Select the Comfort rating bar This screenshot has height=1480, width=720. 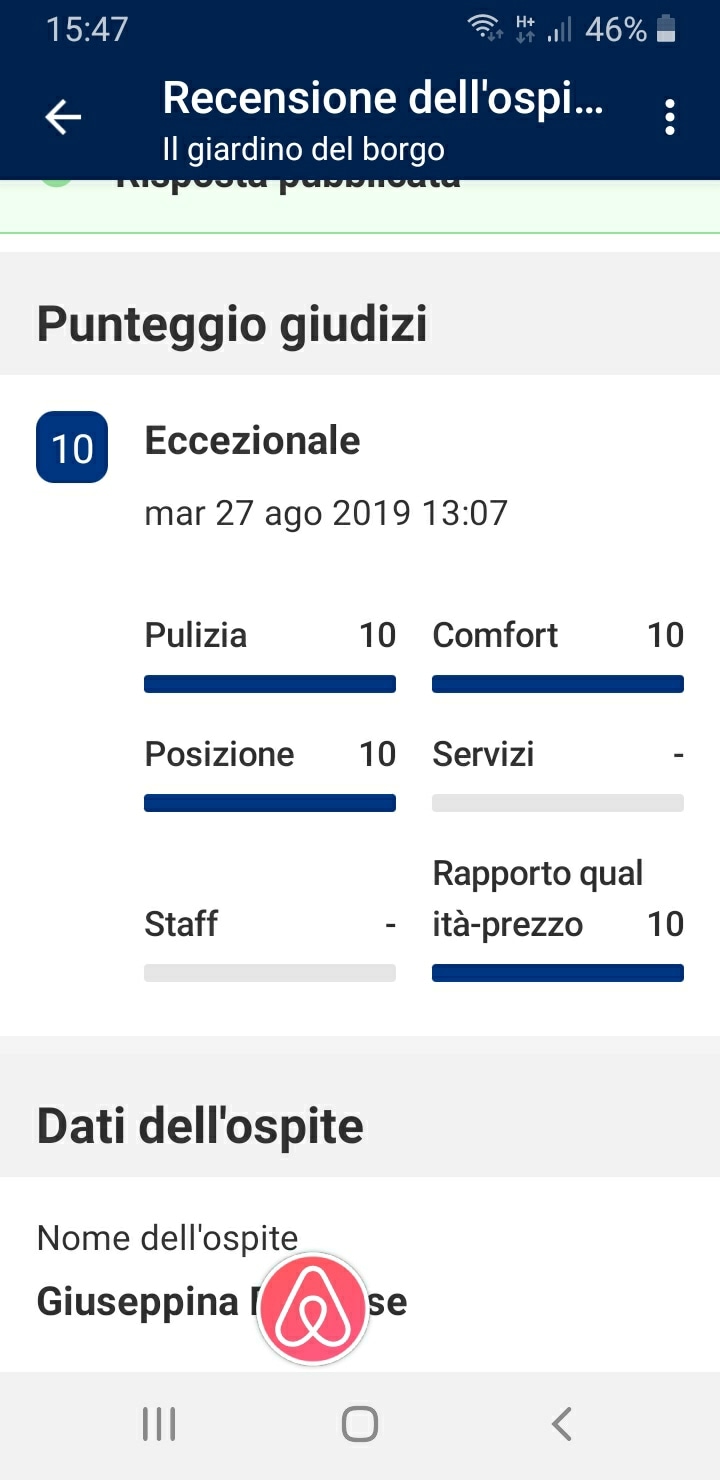click(x=558, y=685)
